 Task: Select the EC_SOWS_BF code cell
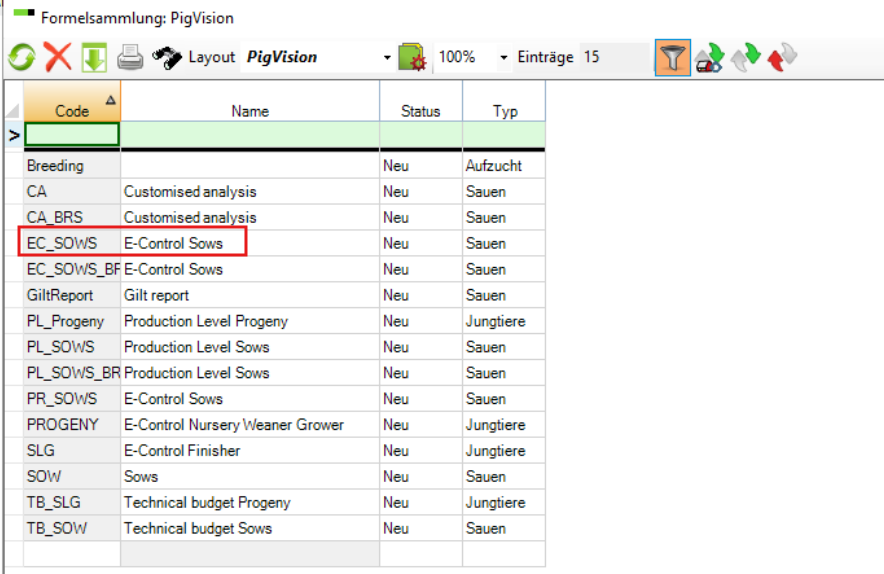[72, 270]
